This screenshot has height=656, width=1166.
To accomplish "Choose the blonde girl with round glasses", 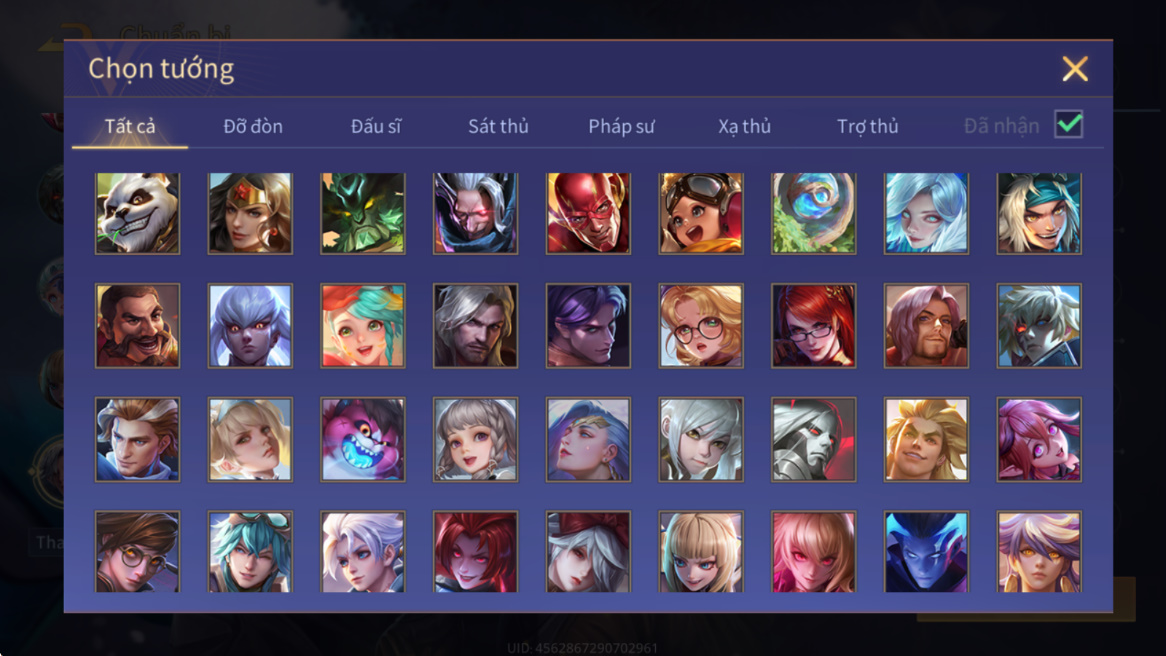I will point(700,326).
